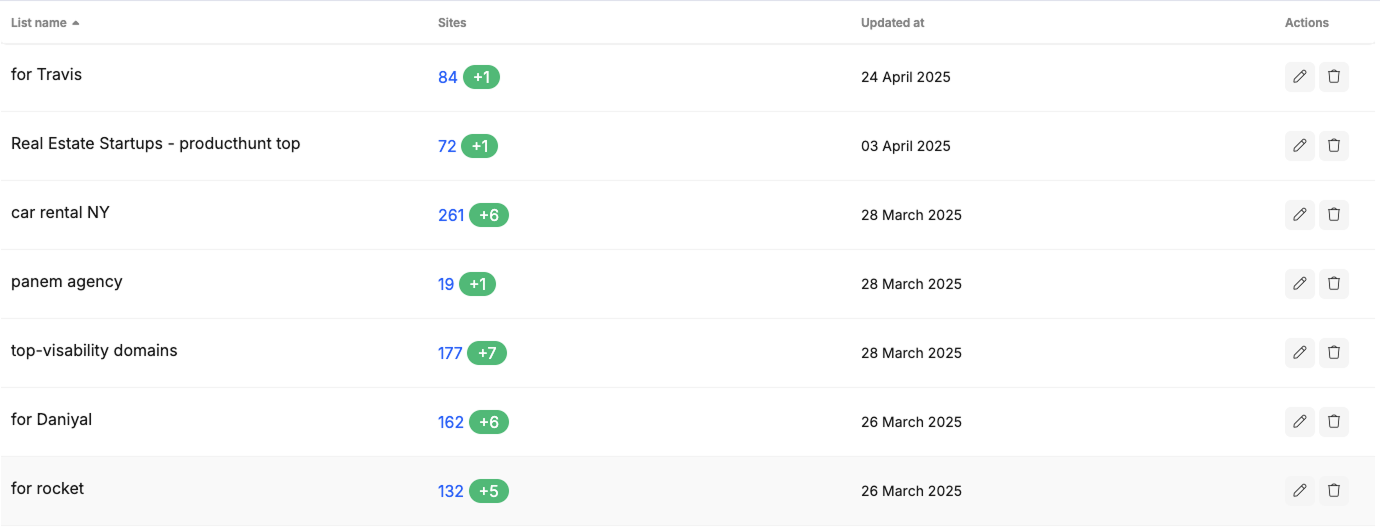
Task: Edit the Real Estate Startups list
Action: click(1299, 146)
